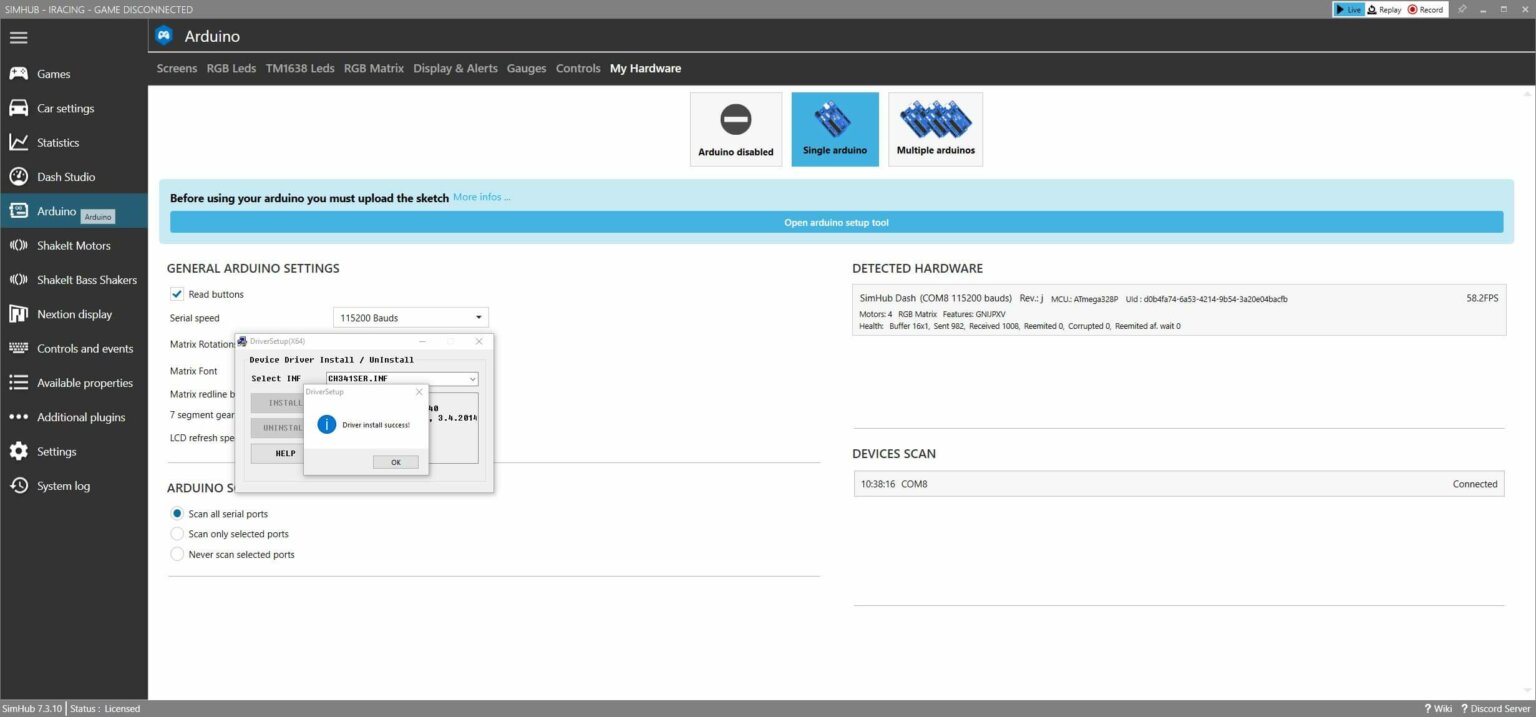Open Statistics chart icon in sidebar
The height and width of the screenshot is (717, 1536).
pos(18,143)
